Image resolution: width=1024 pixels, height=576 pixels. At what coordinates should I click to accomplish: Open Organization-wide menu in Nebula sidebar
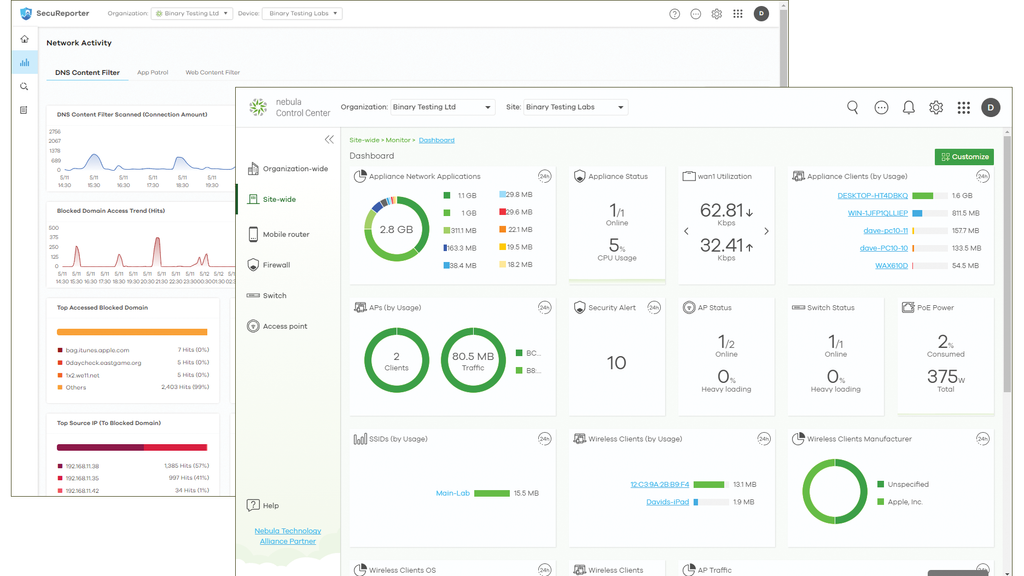point(288,169)
